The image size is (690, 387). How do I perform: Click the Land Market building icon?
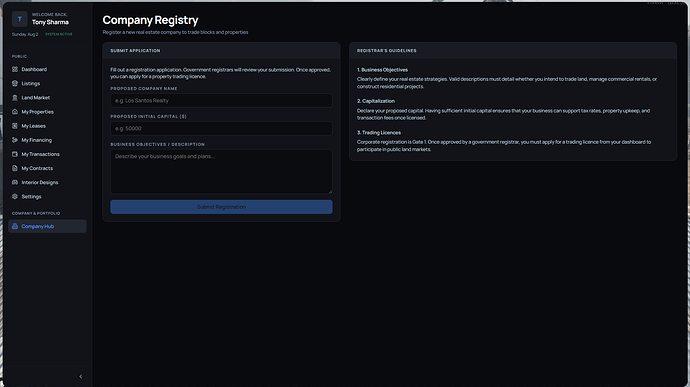coord(15,98)
